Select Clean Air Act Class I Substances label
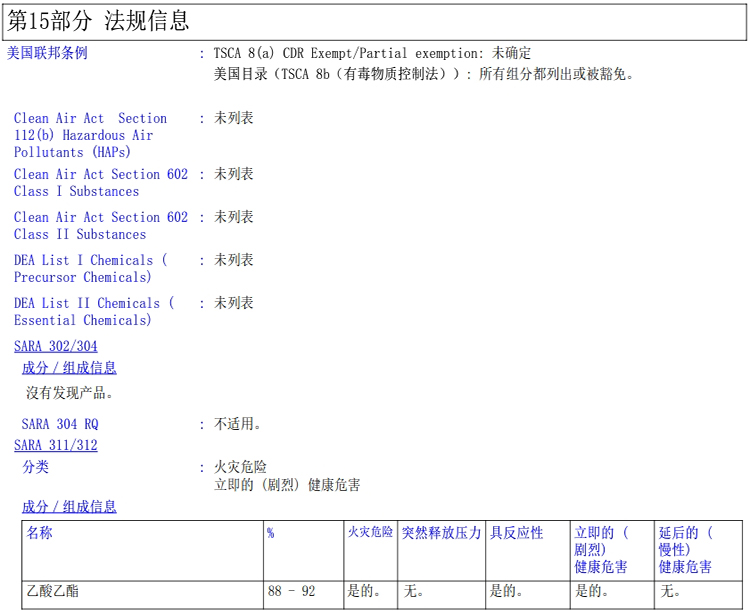Image resolution: width=750 pixels, height=611 pixels. click(100, 183)
